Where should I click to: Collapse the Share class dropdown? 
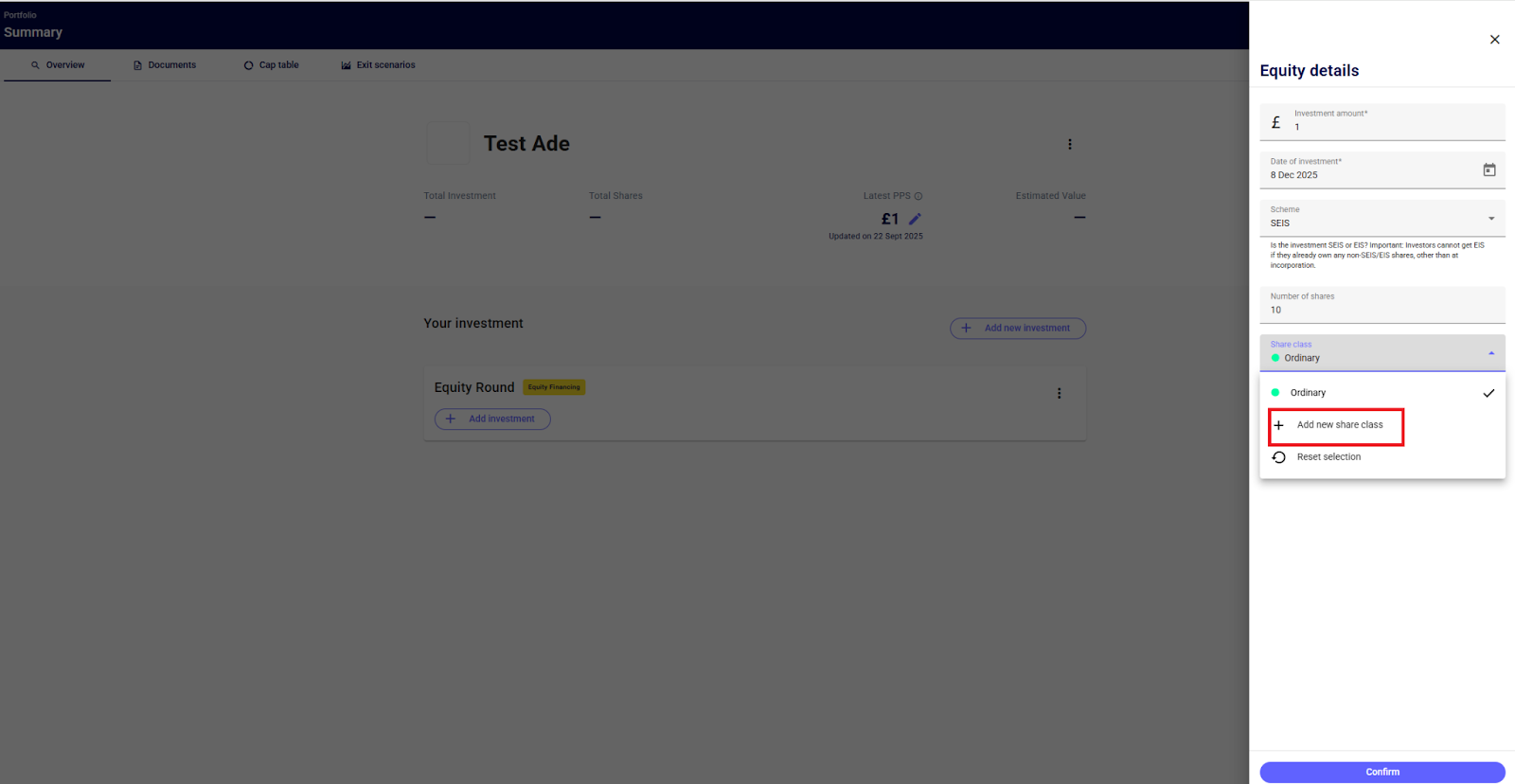(x=1490, y=353)
